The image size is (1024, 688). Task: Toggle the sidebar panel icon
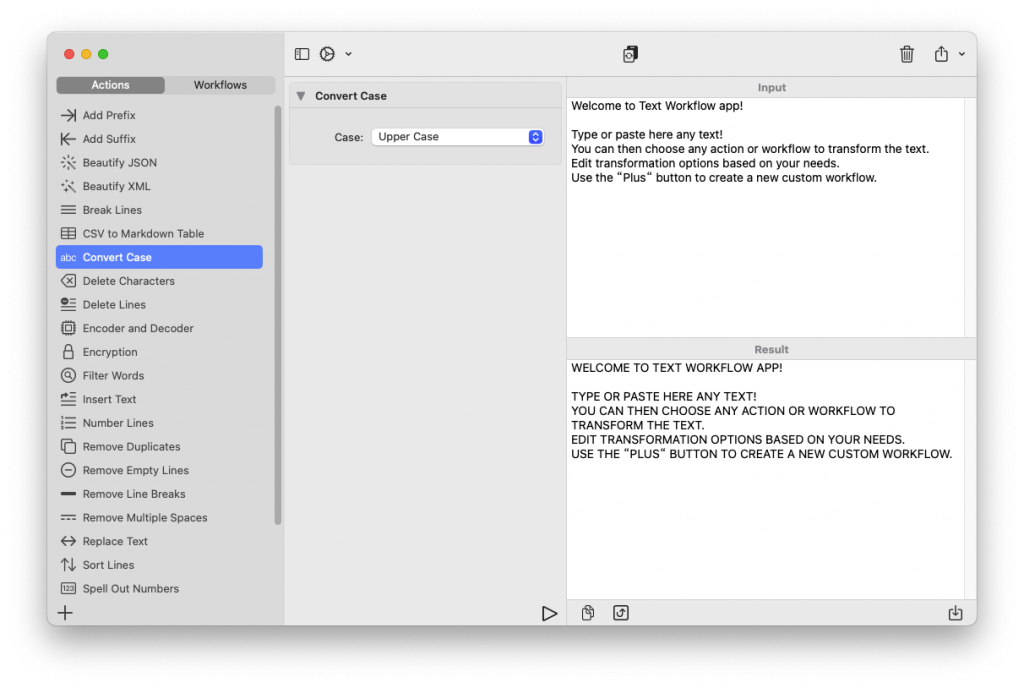302,54
